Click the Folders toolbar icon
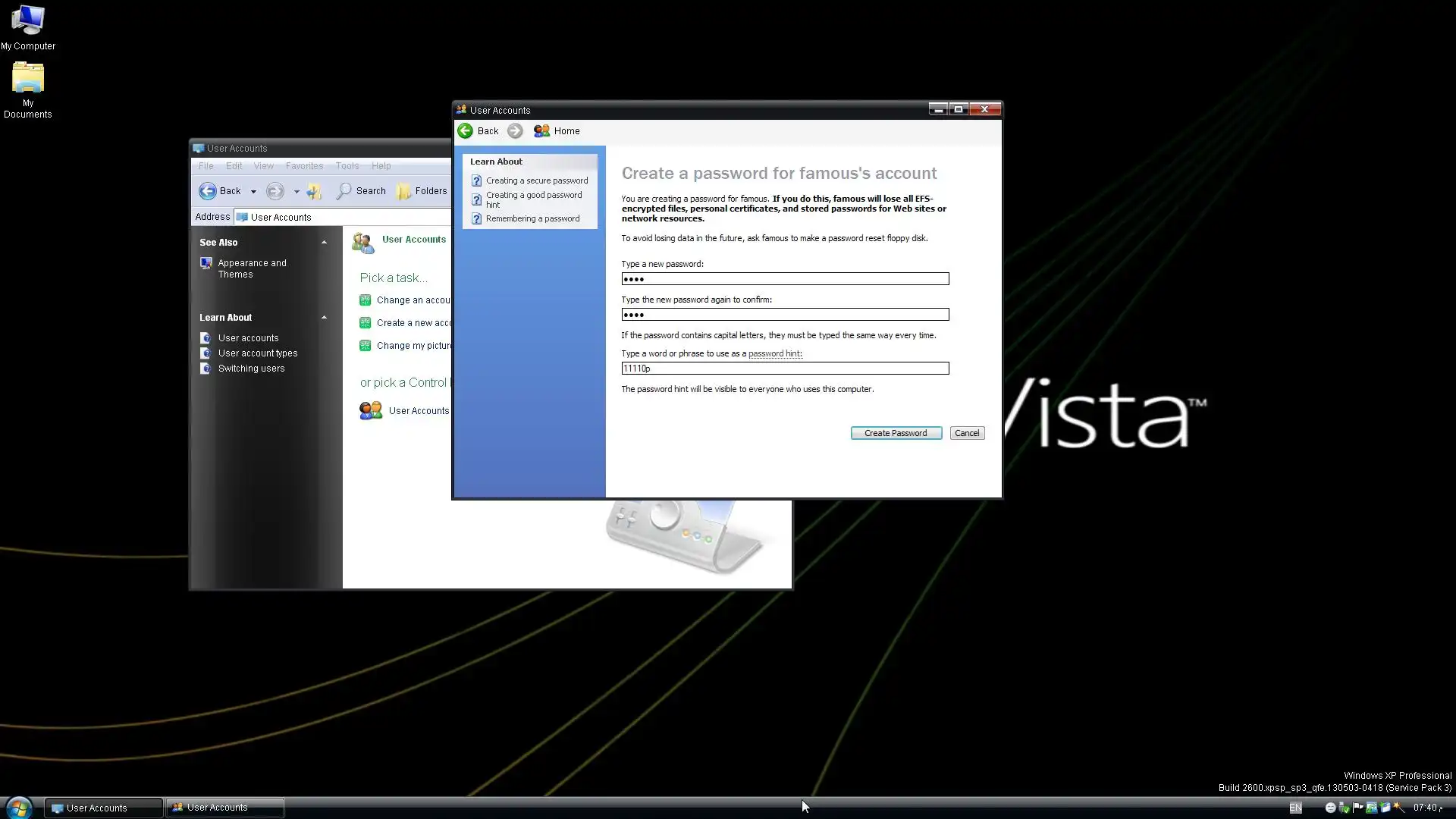This screenshot has height=819, width=1456. [404, 191]
